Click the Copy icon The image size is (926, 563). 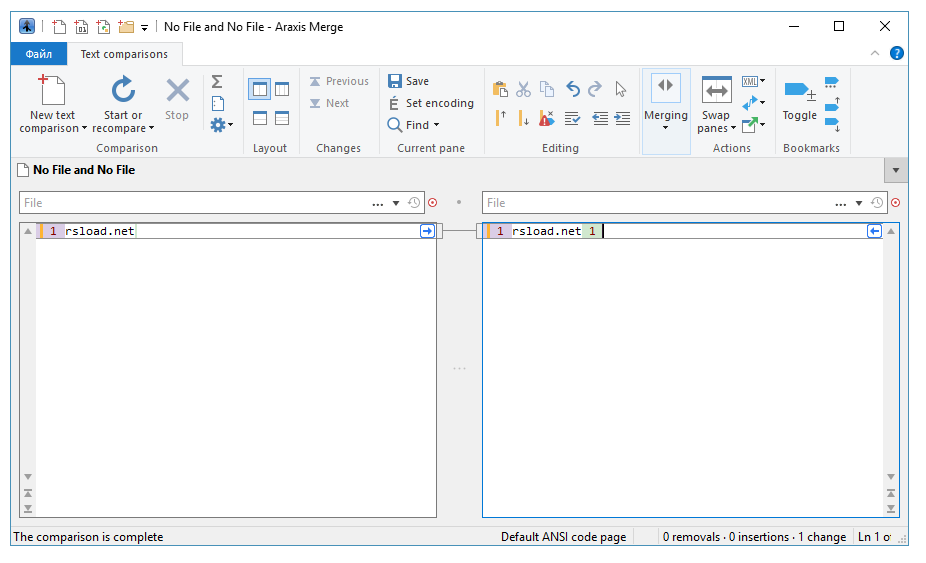tap(547, 89)
